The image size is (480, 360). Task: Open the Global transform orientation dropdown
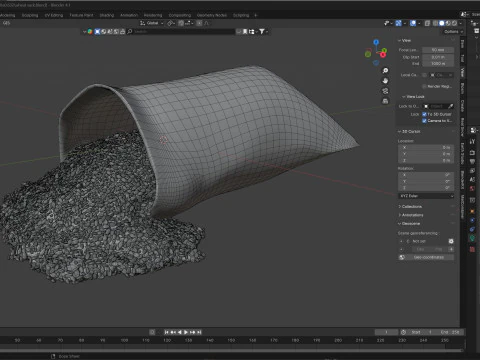click(x=152, y=23)
